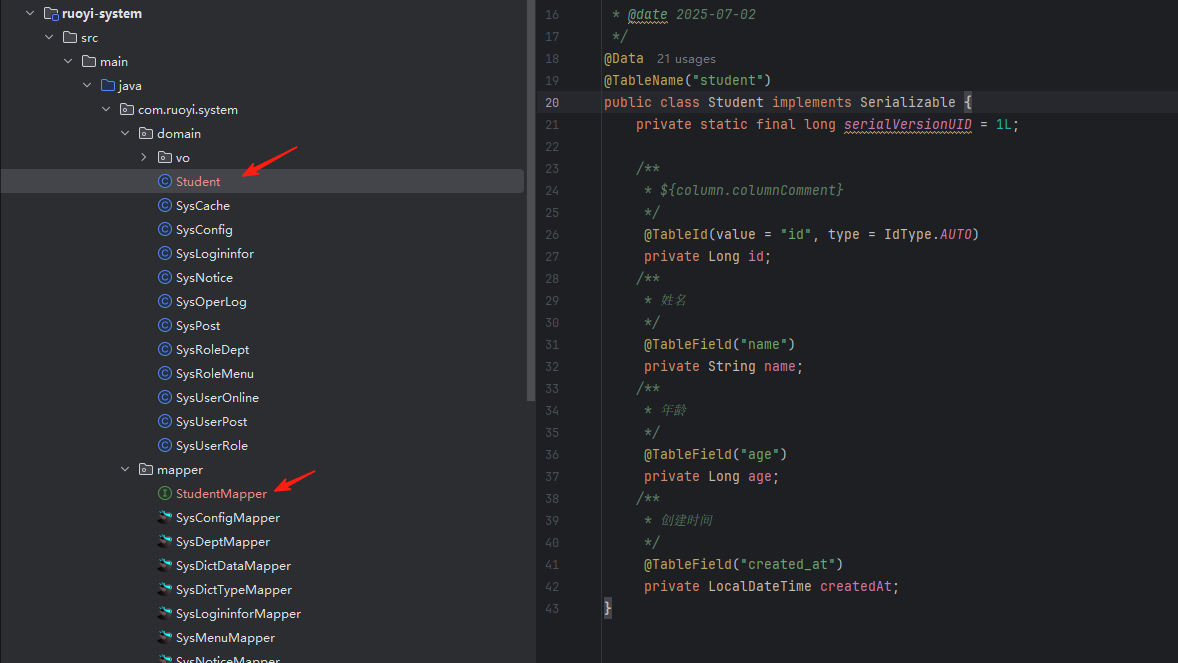Click the SysCache class icon
Image resolution: width=1178 pixels, height=663 pixels.
(165, 205)
